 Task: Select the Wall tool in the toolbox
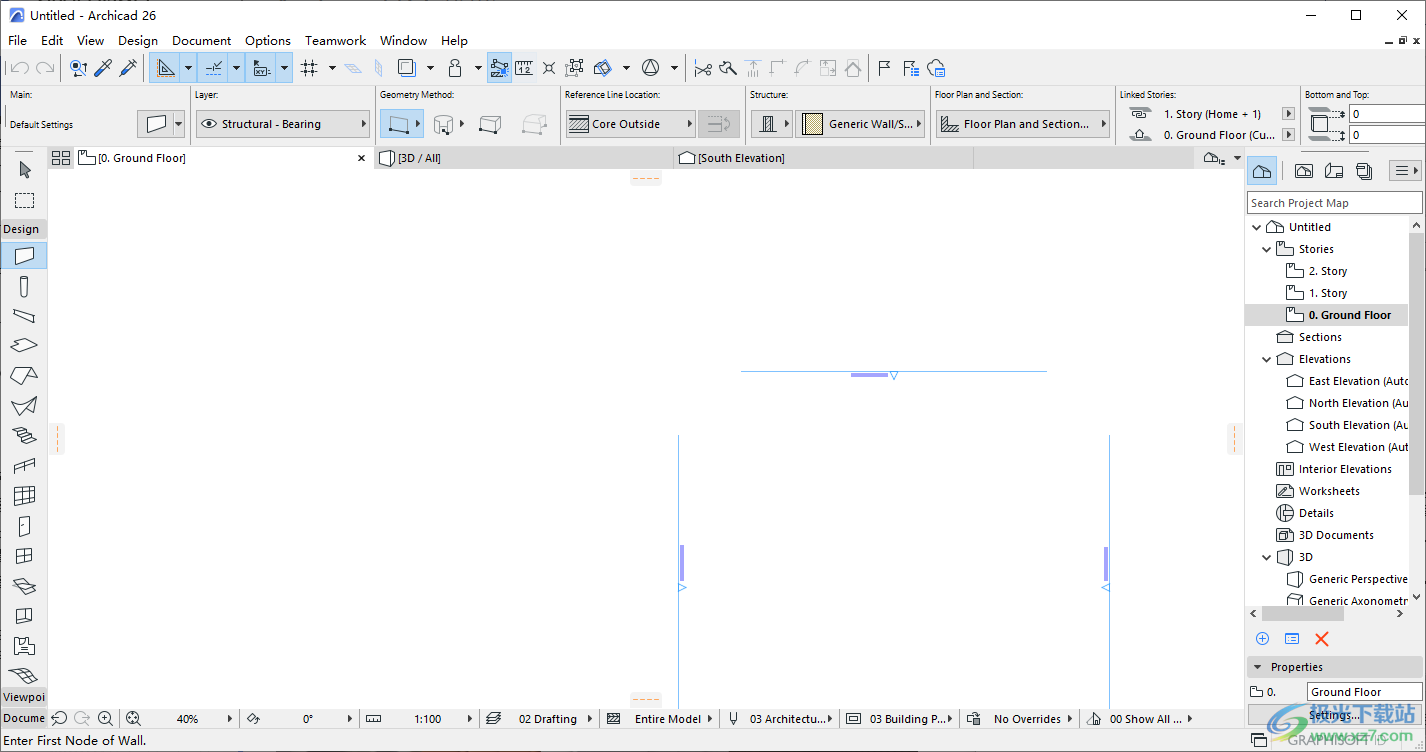point(24,255)
